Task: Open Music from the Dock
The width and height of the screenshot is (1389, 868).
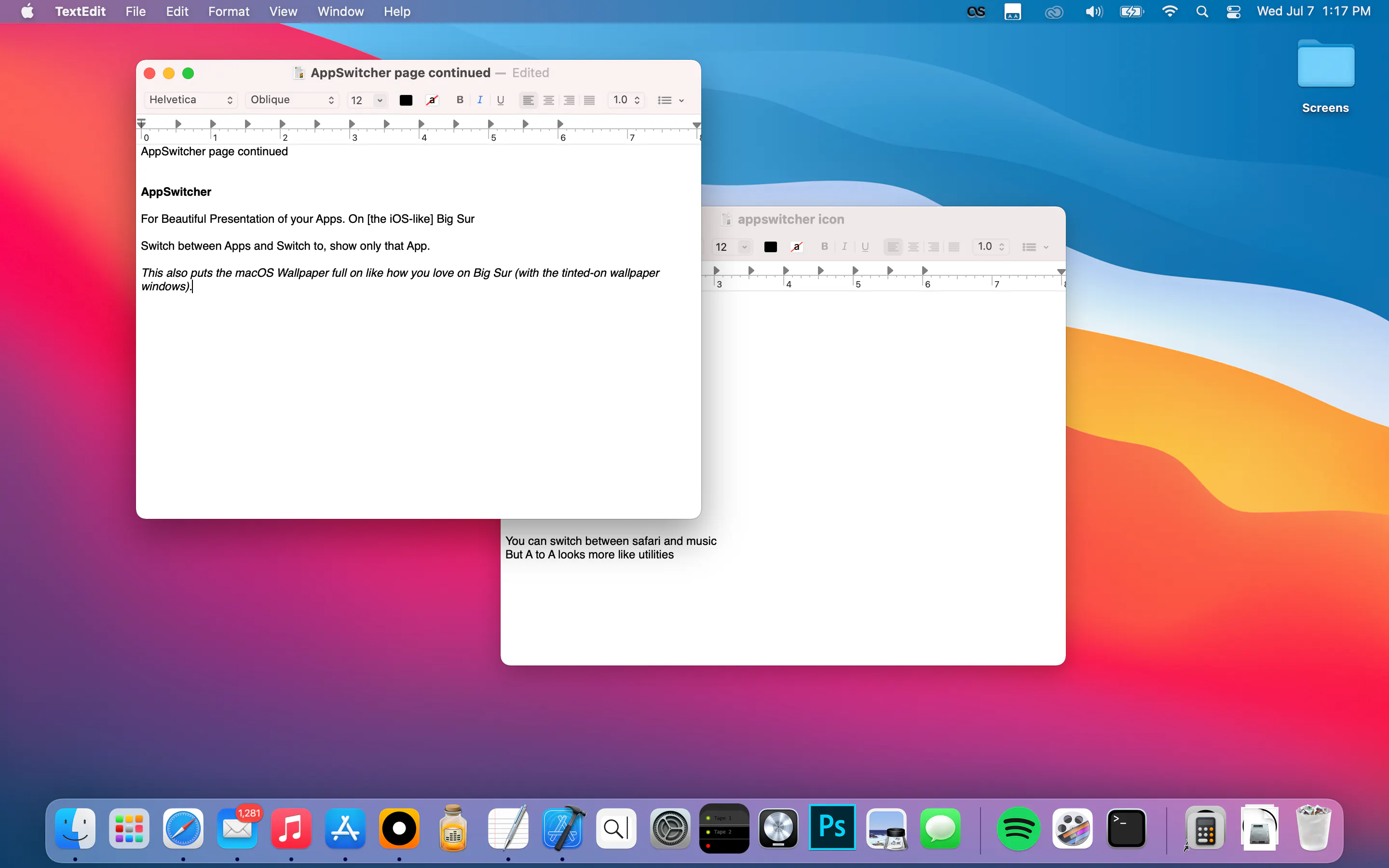Action: point(291,828)
